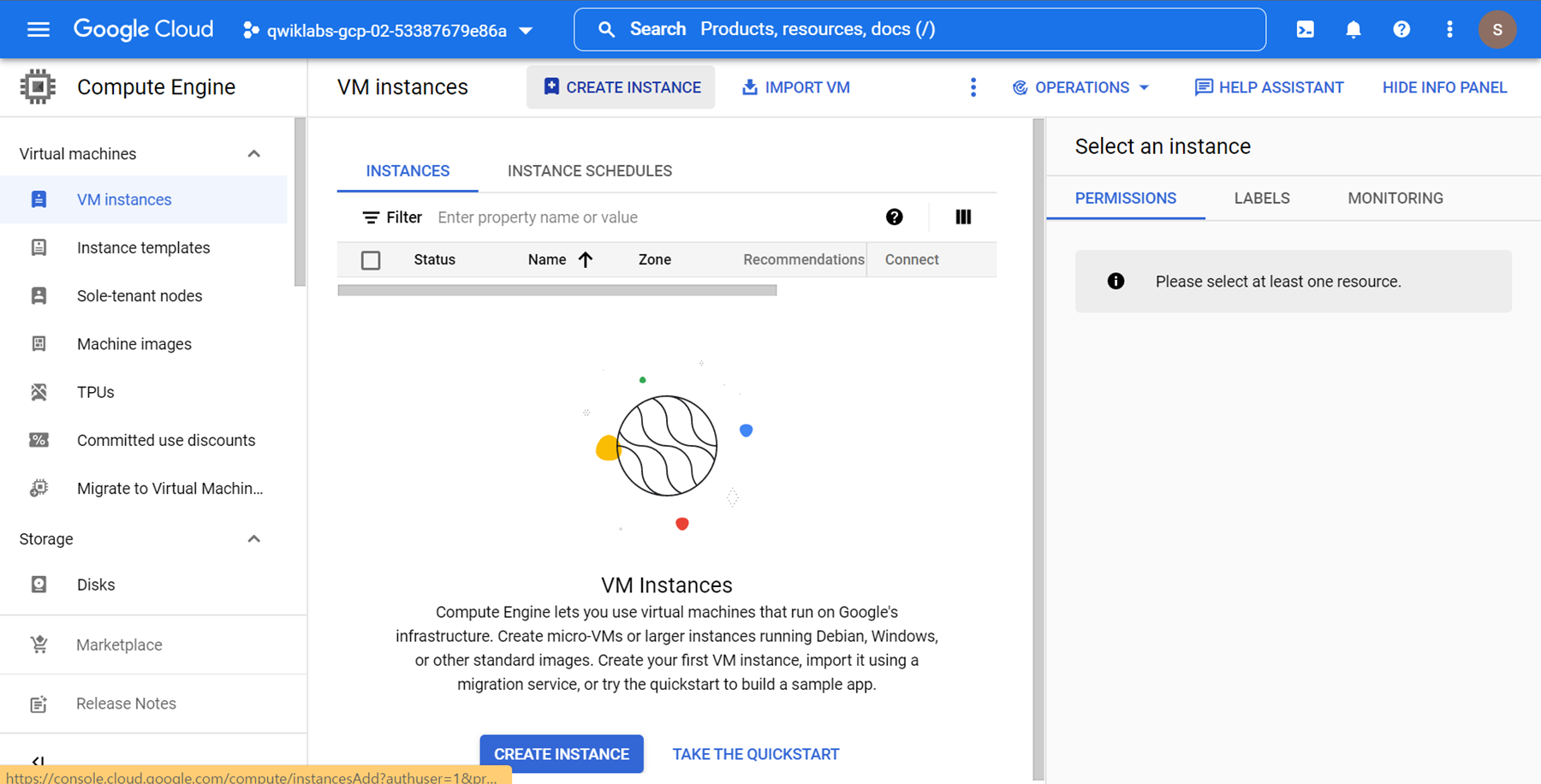The image size is (1541, 784).
Task: Click the Google Cloud logo
Action: click(143, 29)
